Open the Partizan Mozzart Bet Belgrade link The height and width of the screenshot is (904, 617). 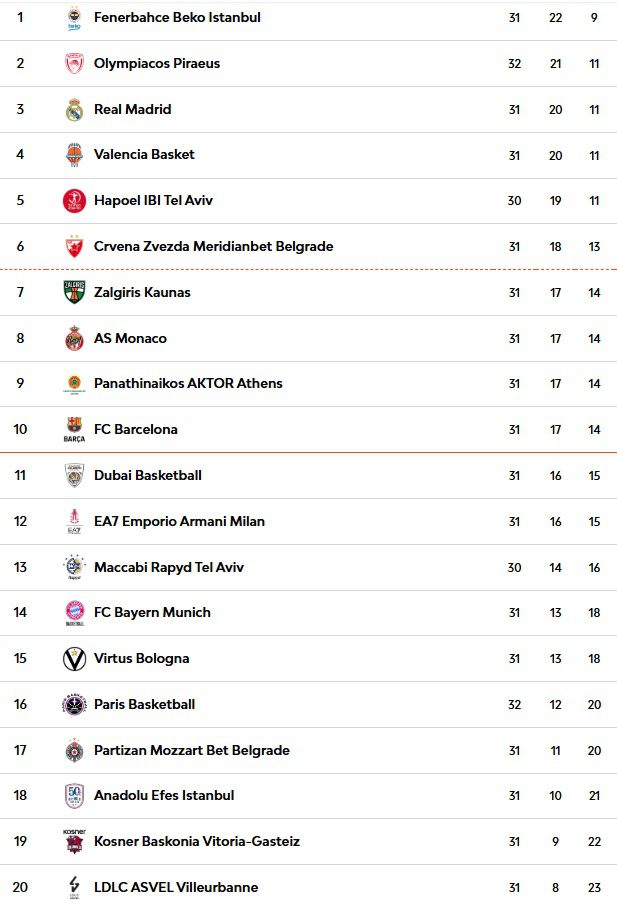click(191, 751)
